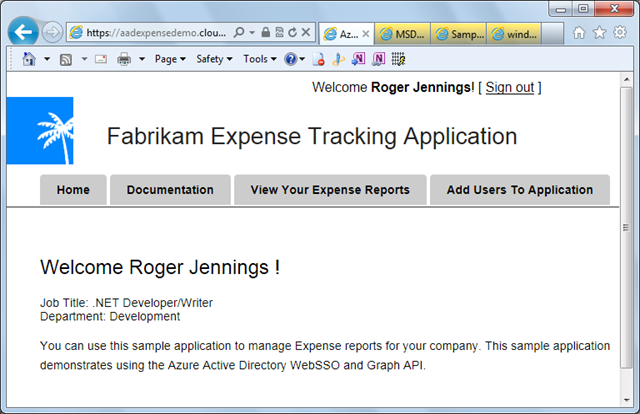Go back with the blue Back arrow
The height and width of the screenshot is (414, 640).
tap(23, 31)
